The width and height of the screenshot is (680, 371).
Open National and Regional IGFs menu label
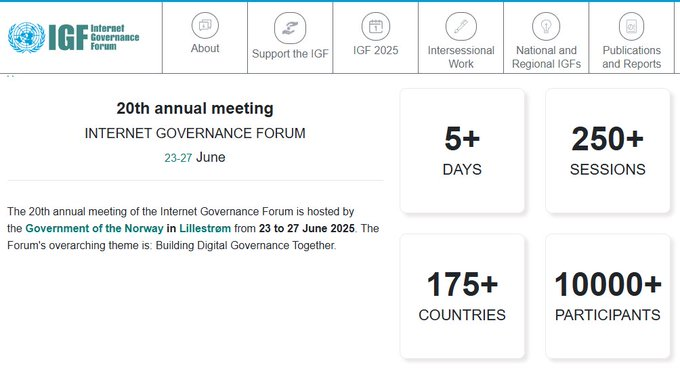pyautogui.click(x=546, y=57)
